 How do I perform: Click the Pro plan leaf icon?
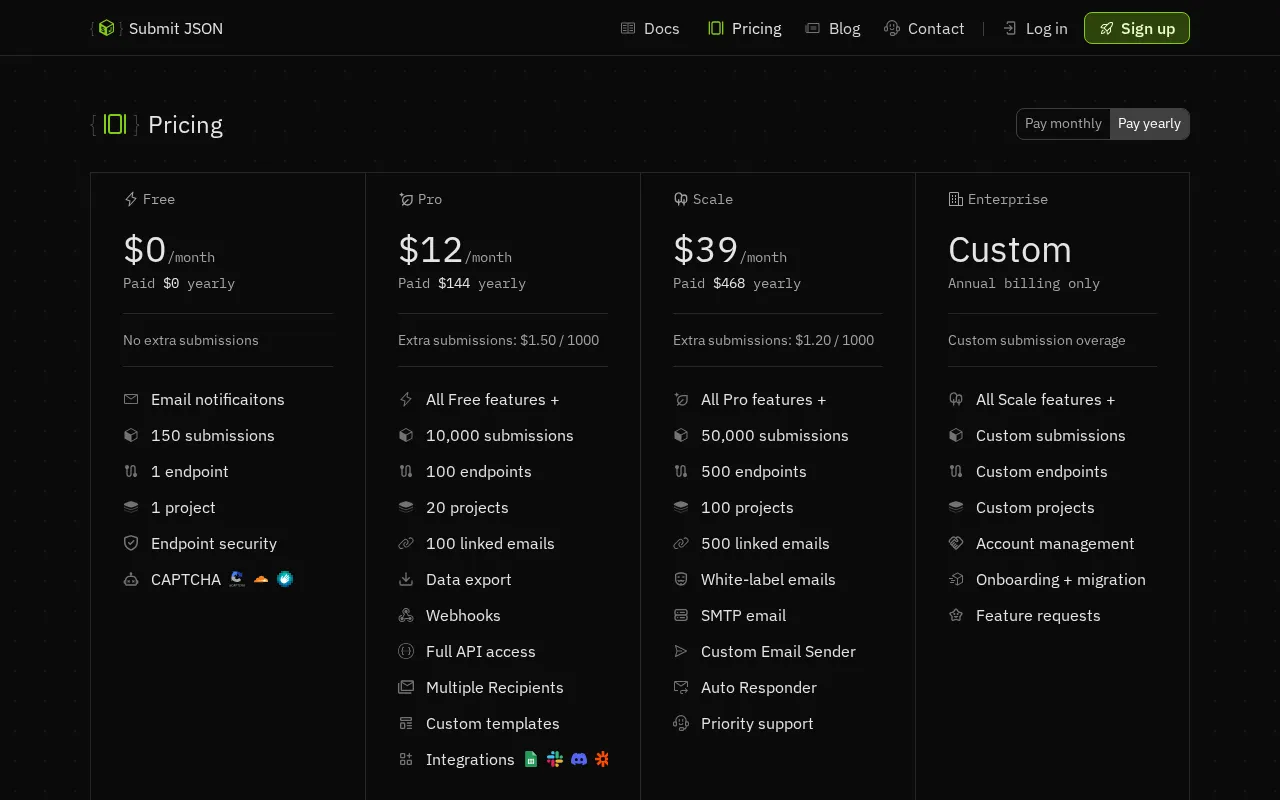pos(405,199)
